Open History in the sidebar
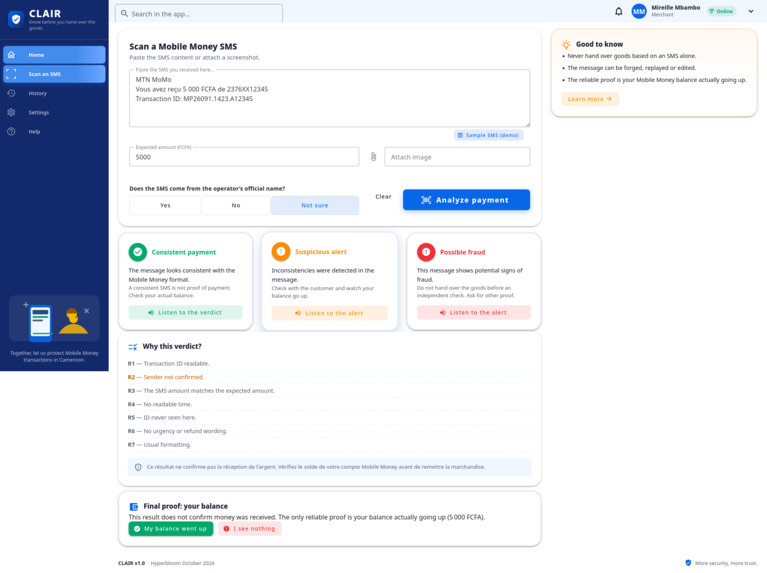The width and height of the screenshot is (767, 573). coord(54,93)
